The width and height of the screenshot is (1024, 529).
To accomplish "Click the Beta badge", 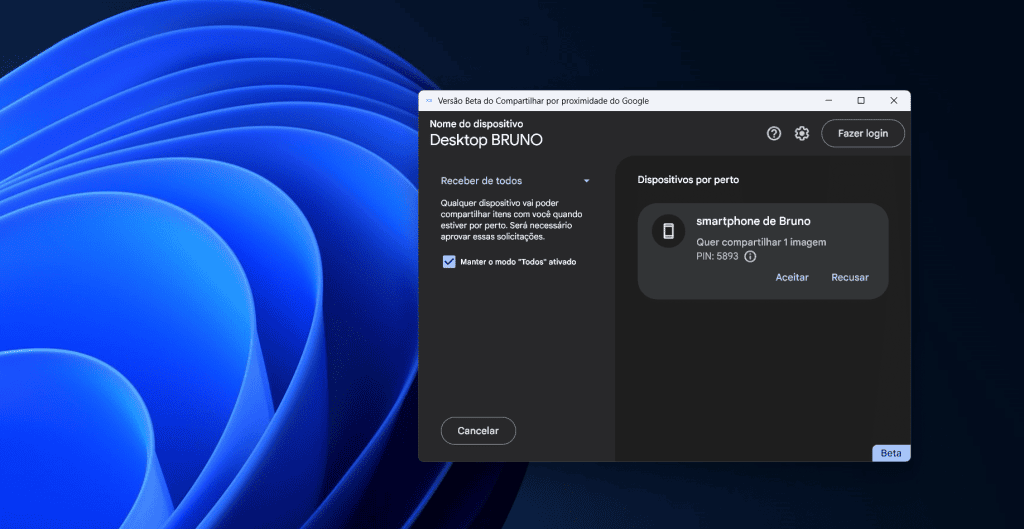I will 891,453.
